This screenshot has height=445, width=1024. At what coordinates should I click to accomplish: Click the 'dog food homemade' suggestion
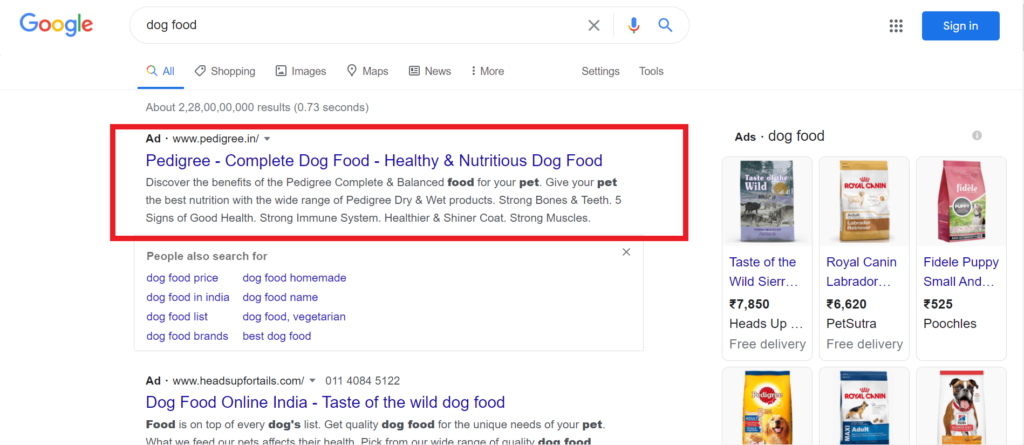pos(294,278)
